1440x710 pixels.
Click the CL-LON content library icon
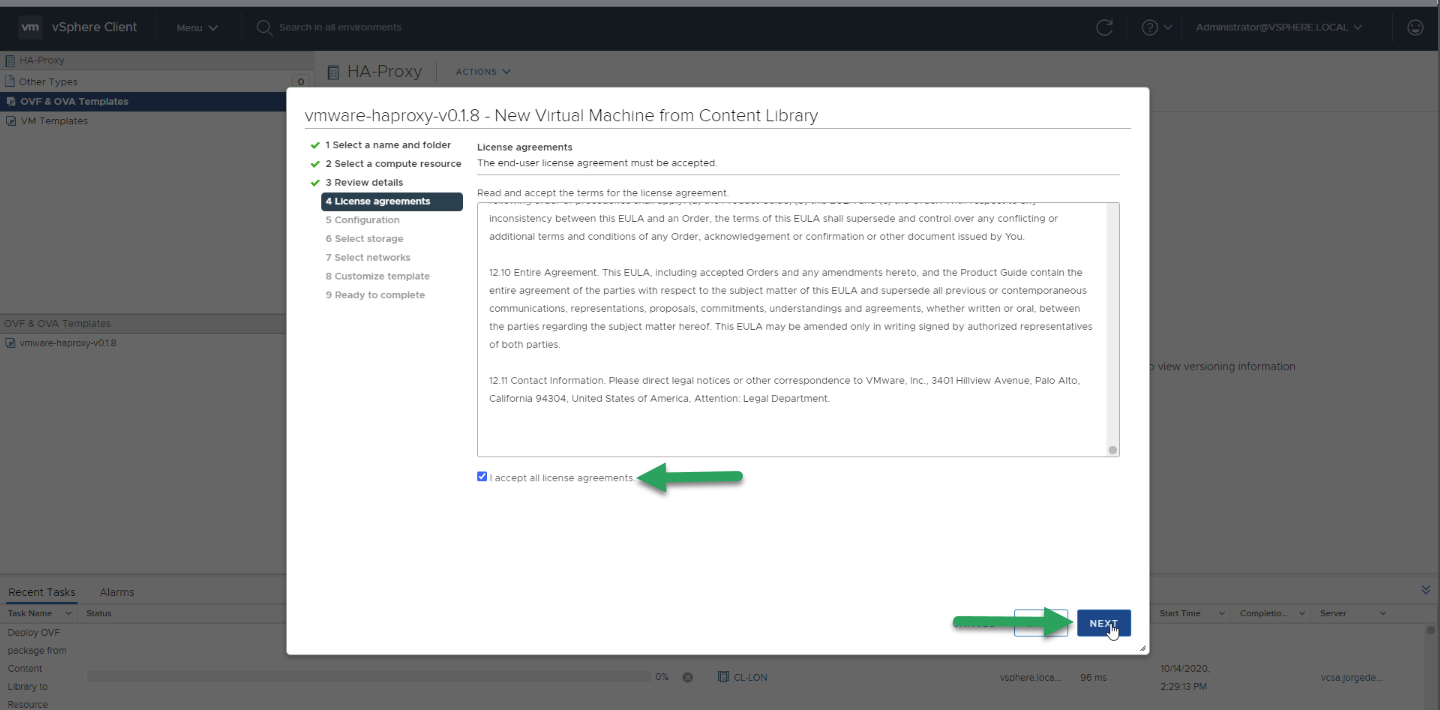pos(723,677)
